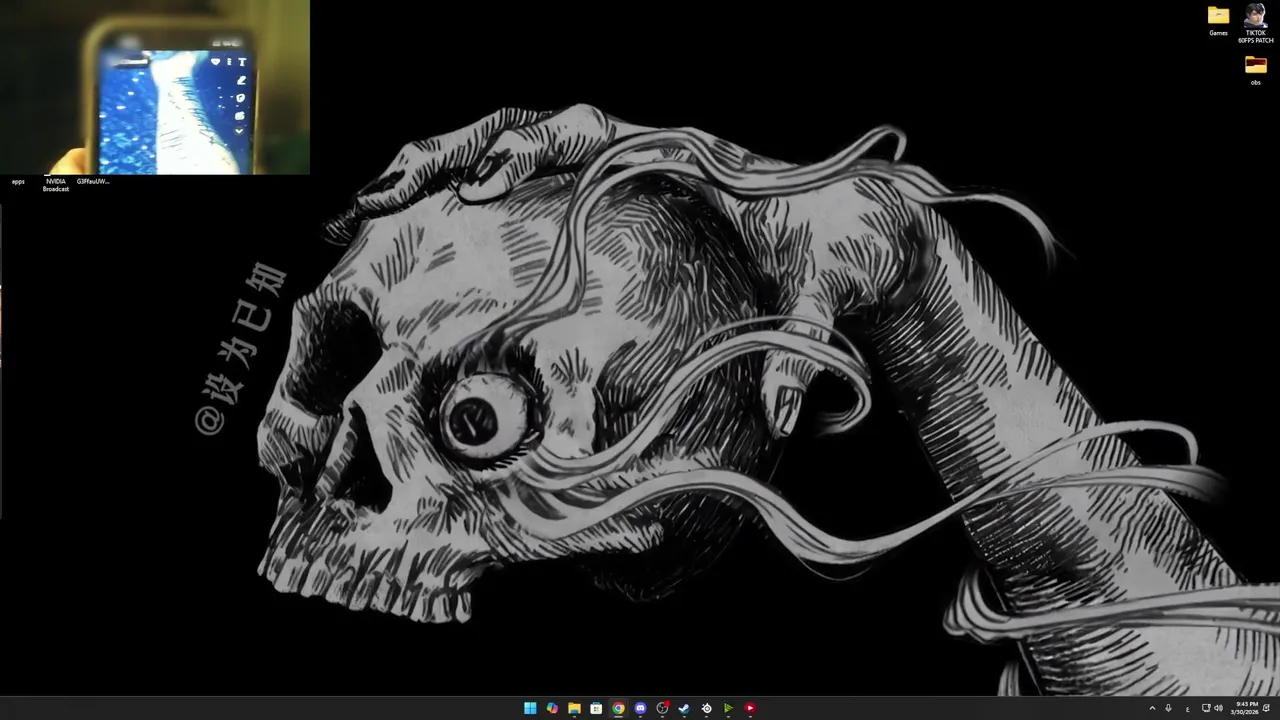This screenshot has width=1280, height=720.
Task: Open File Explorer from the taskbar
Action: click(x=574, y=708)
